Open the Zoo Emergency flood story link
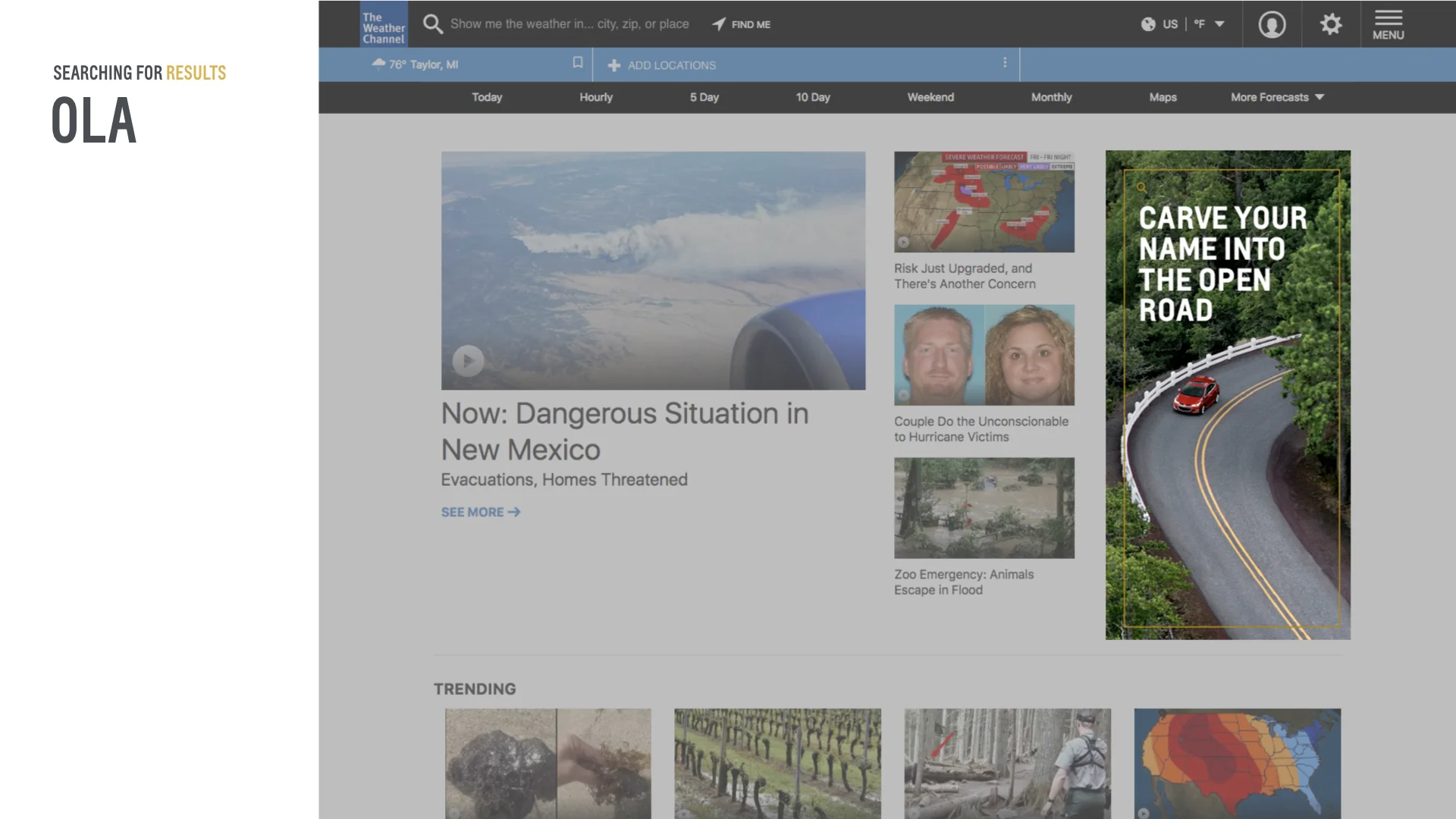This screenshot has height=819, width=1456. coord(963,582)
